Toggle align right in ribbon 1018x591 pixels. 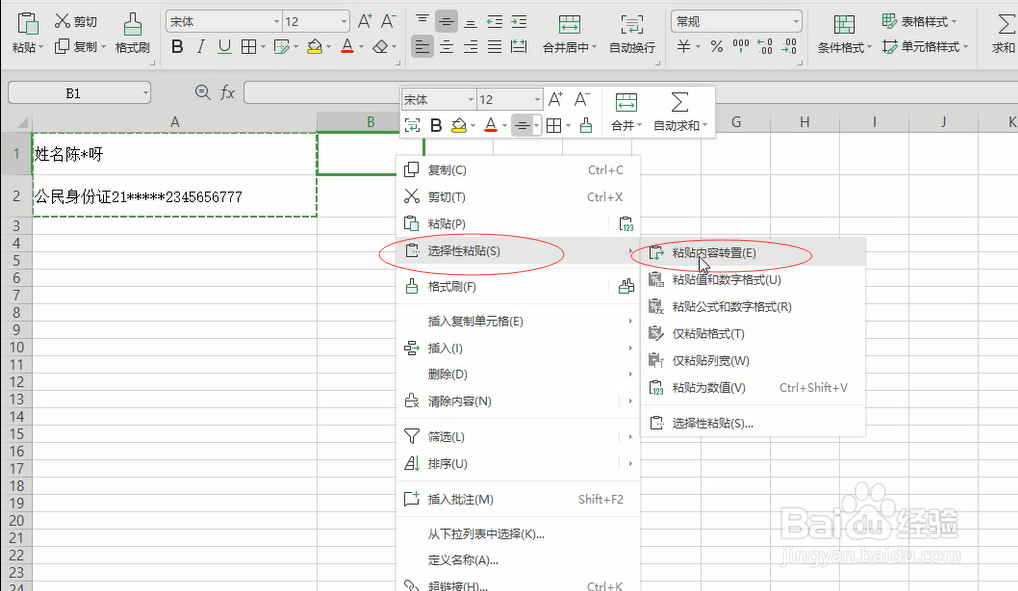coord(471,47)
